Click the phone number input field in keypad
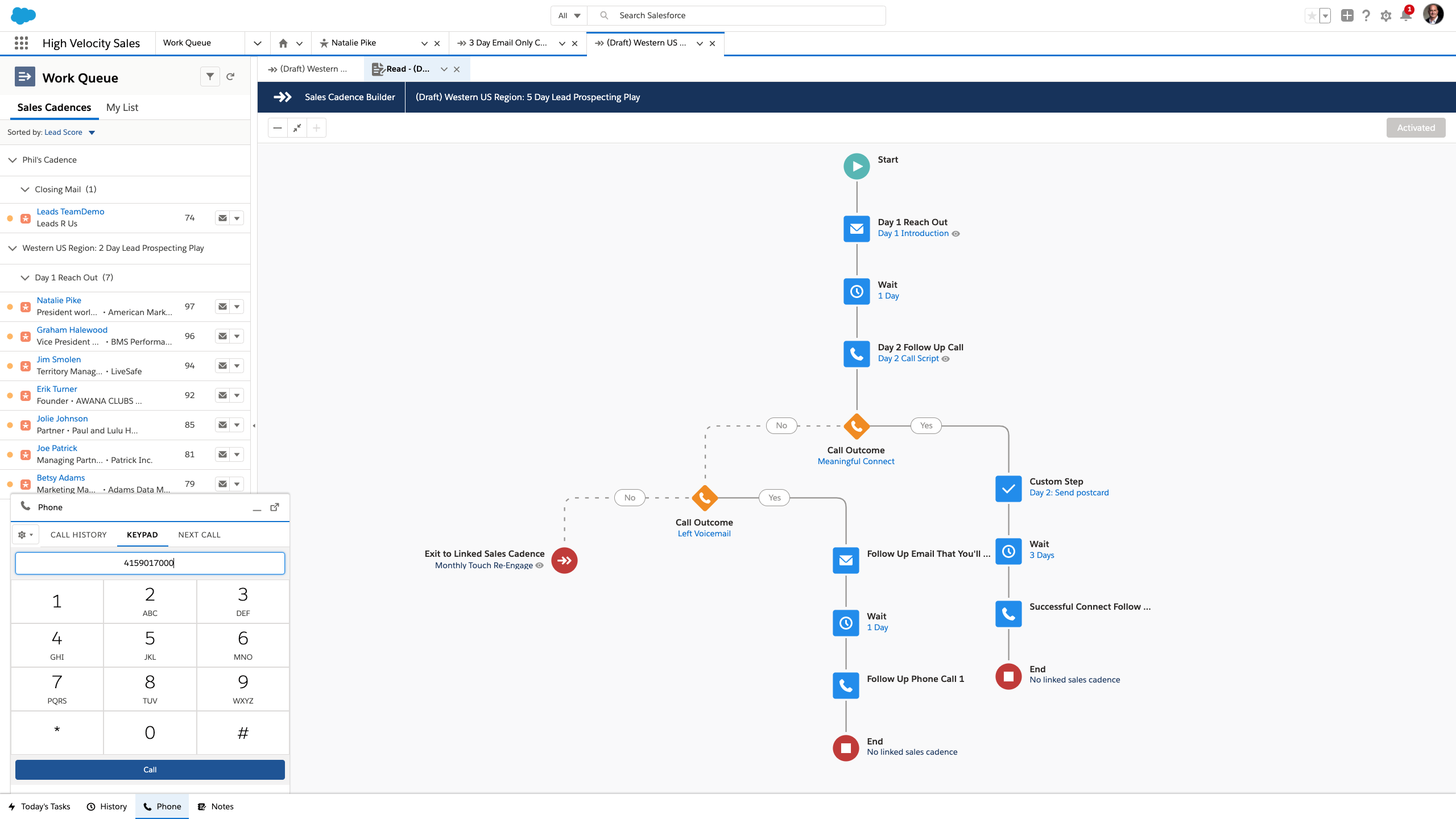 (149, 562)
